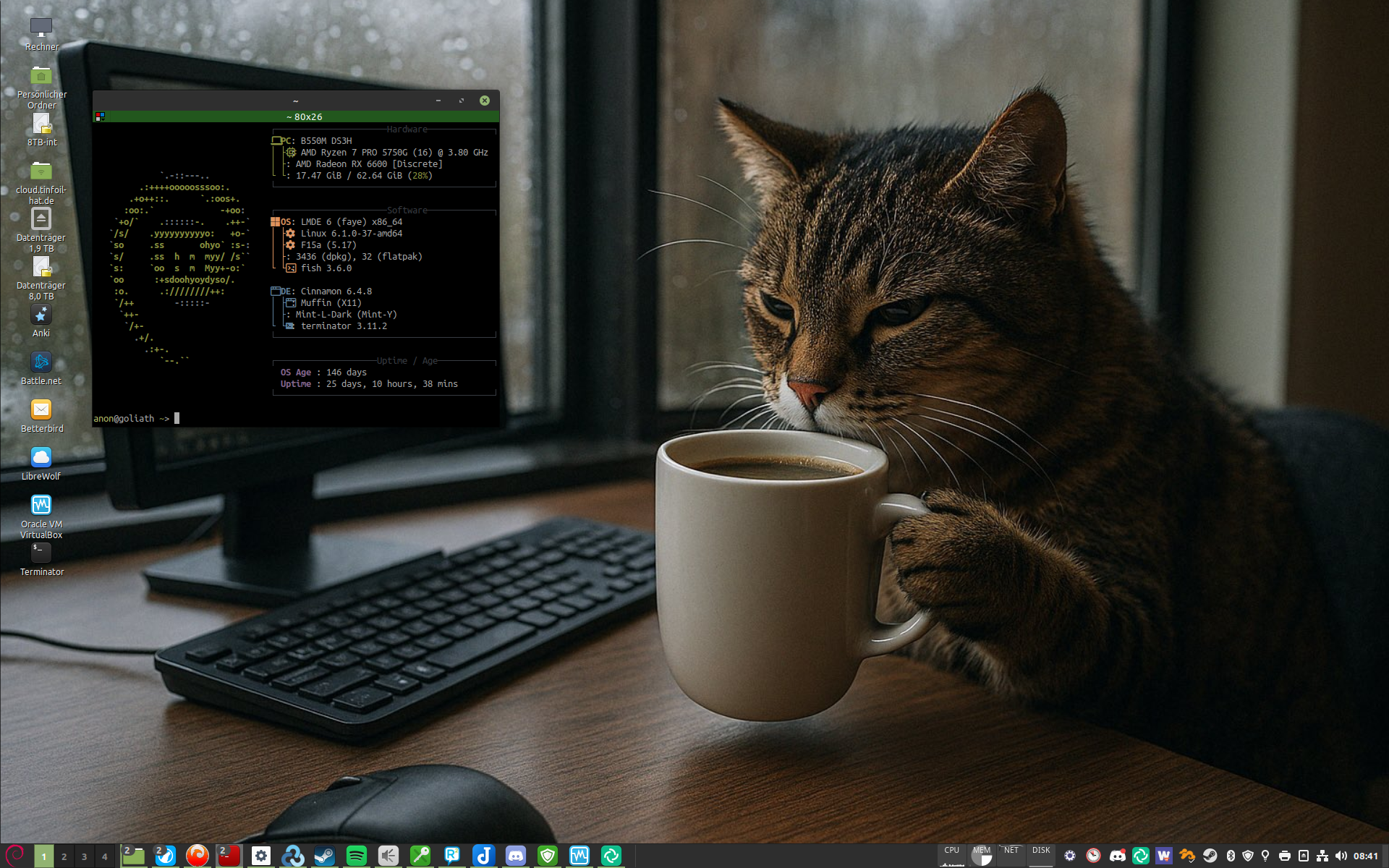
Task: Launch Anki from the desktop
Action: (x=41, y=320)
